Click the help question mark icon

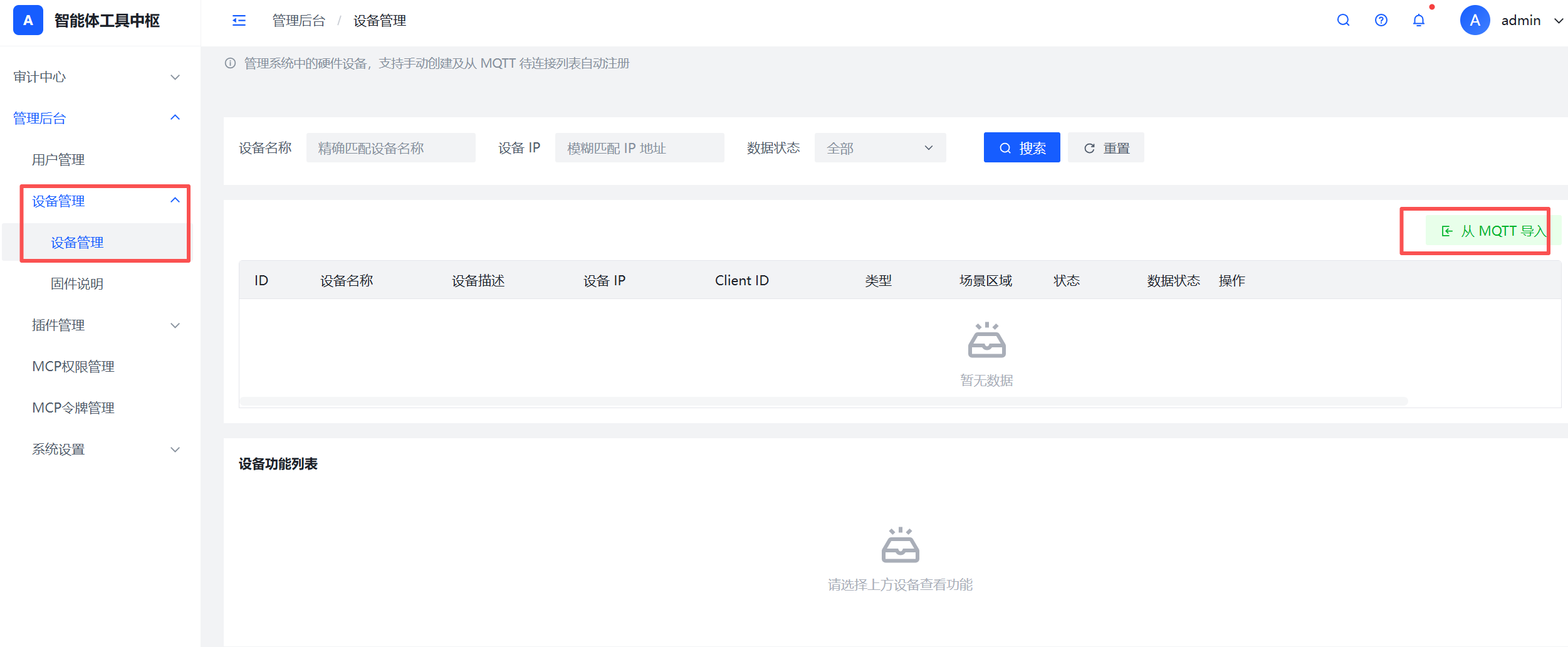(x=1381, y=20)
